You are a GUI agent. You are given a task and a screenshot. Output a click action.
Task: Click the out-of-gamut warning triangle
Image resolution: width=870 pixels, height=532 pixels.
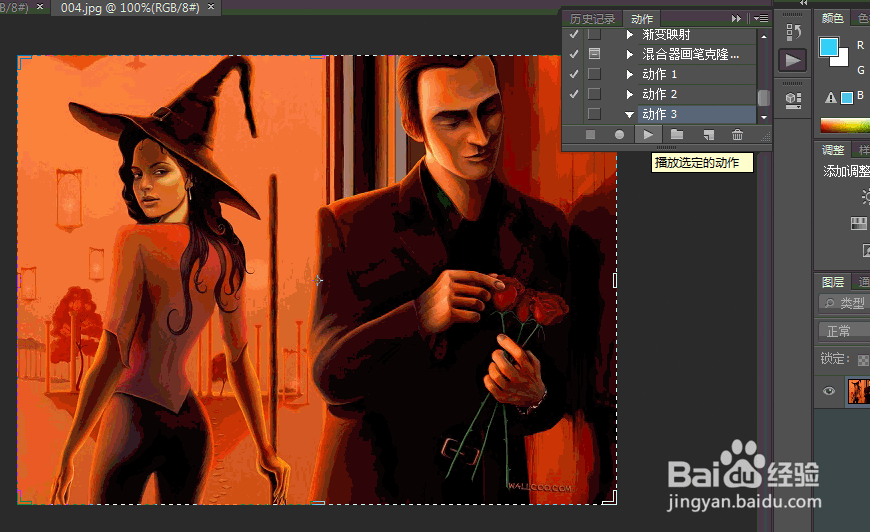(x=831, y=98)
